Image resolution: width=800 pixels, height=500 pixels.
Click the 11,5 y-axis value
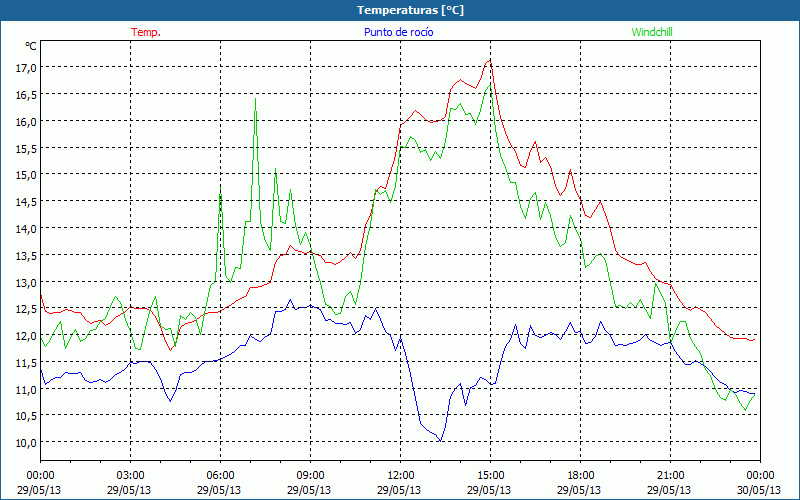point(26,362)
